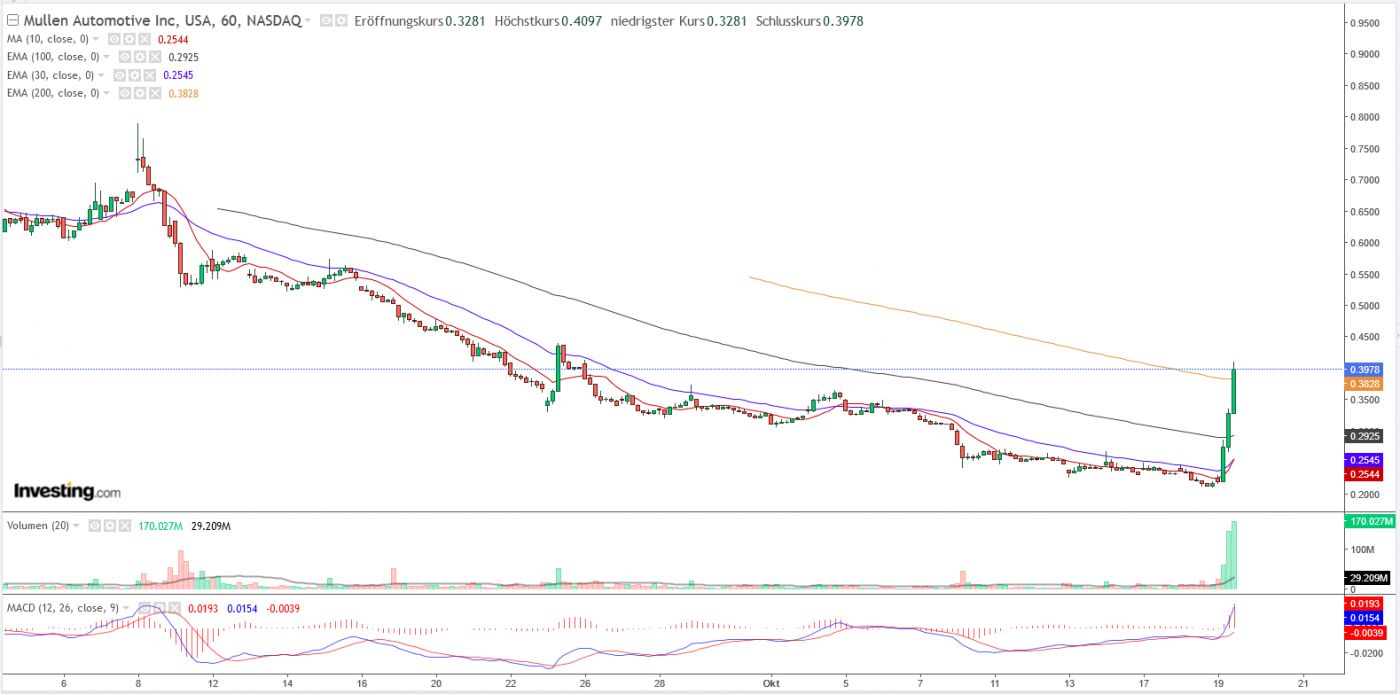Click the EMA (100, close, 0) label
1400x694 pixels.
[53, 57]
